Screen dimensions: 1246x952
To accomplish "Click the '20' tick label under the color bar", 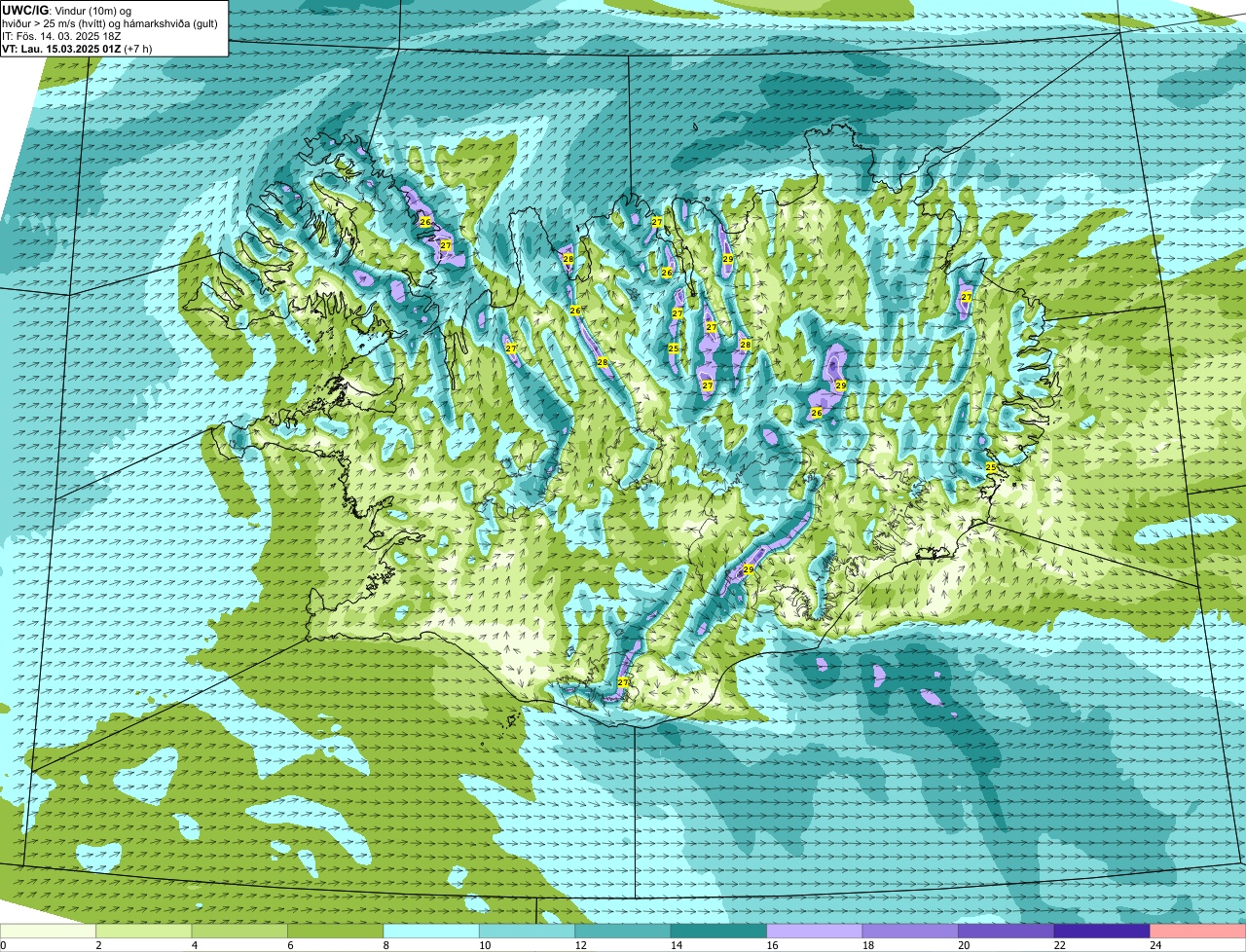I will 964,945.
